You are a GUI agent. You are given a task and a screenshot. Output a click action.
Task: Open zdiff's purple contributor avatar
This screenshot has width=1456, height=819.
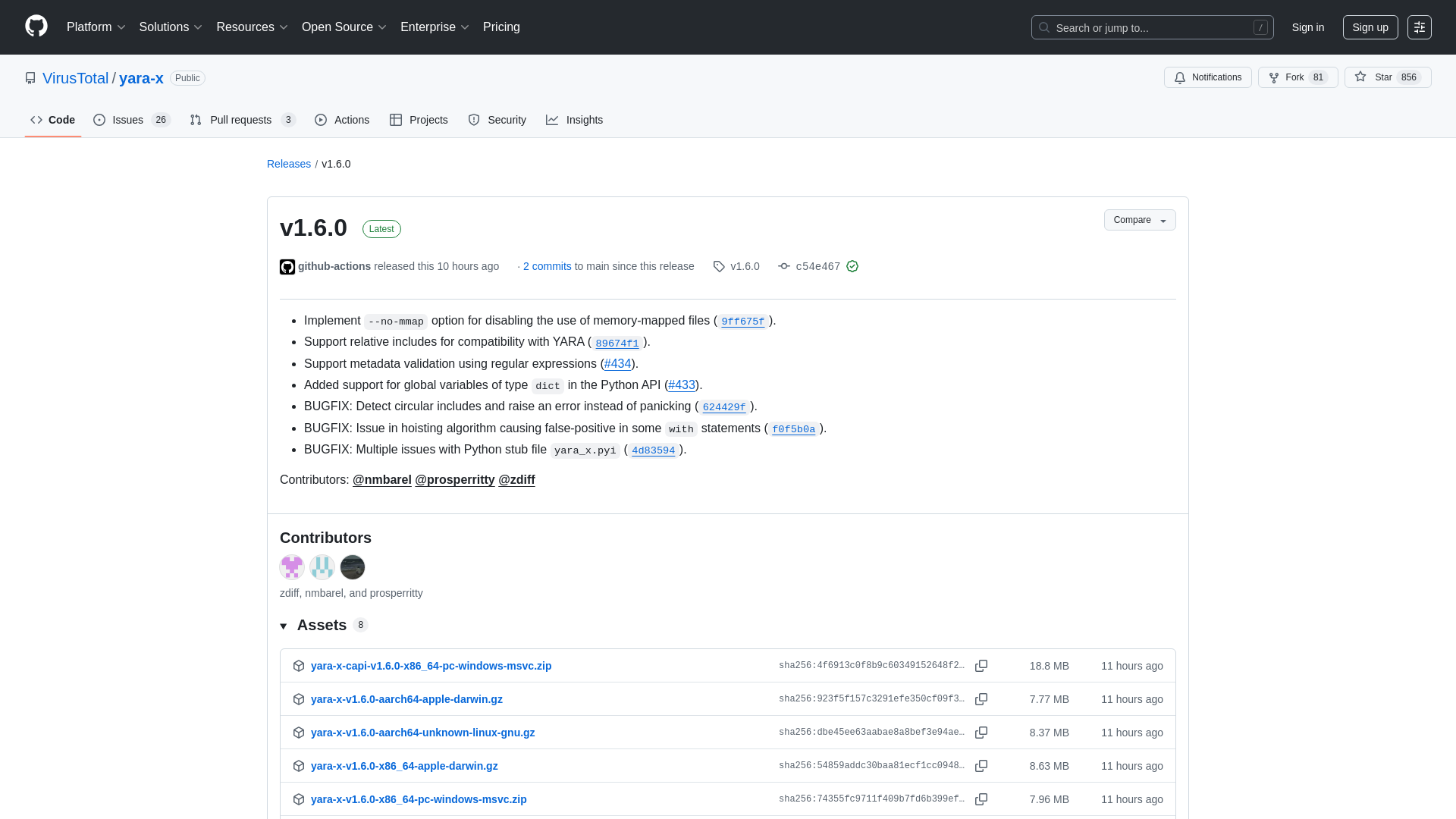(x=292, y=567)
